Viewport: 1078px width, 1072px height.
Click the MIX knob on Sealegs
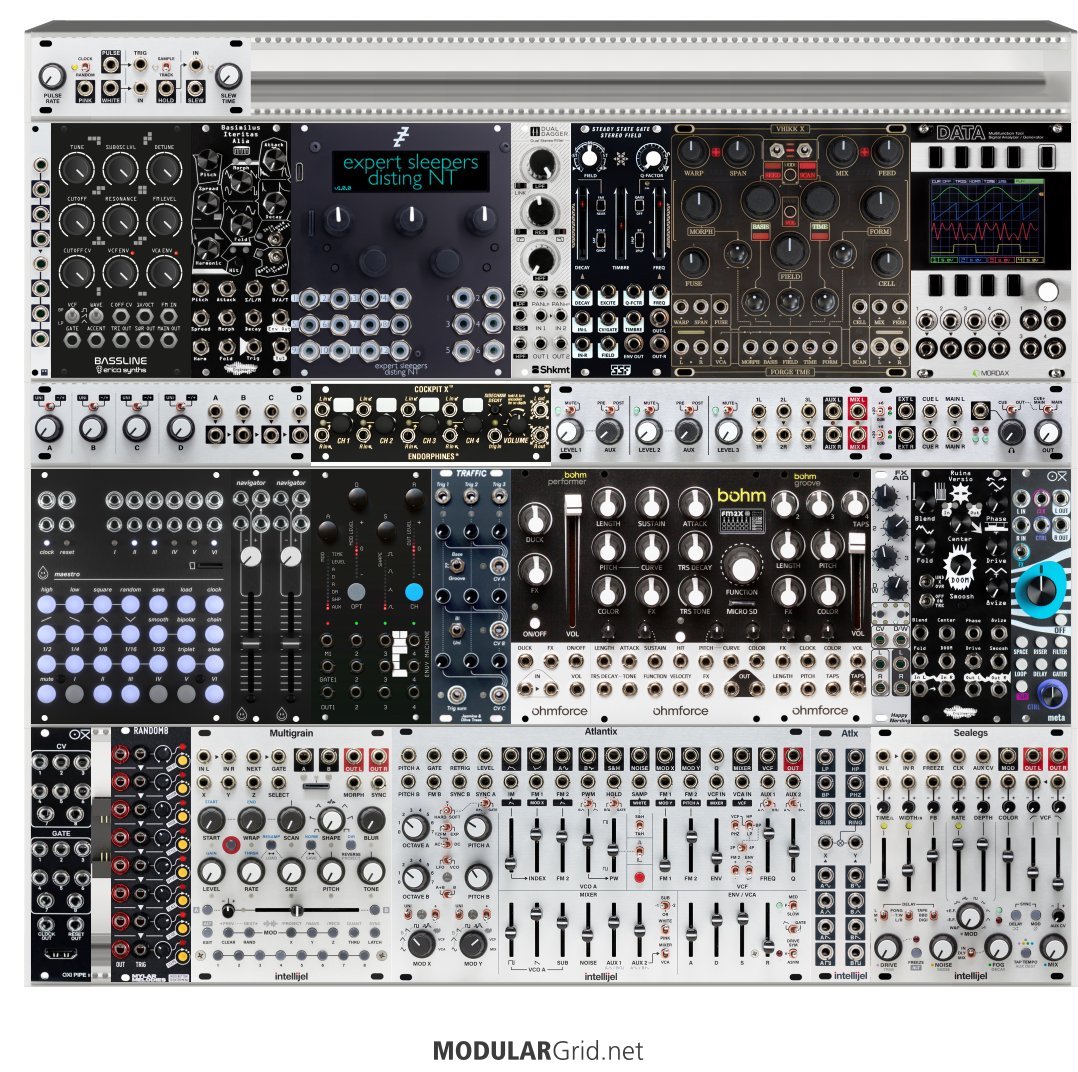[1053, 948]
